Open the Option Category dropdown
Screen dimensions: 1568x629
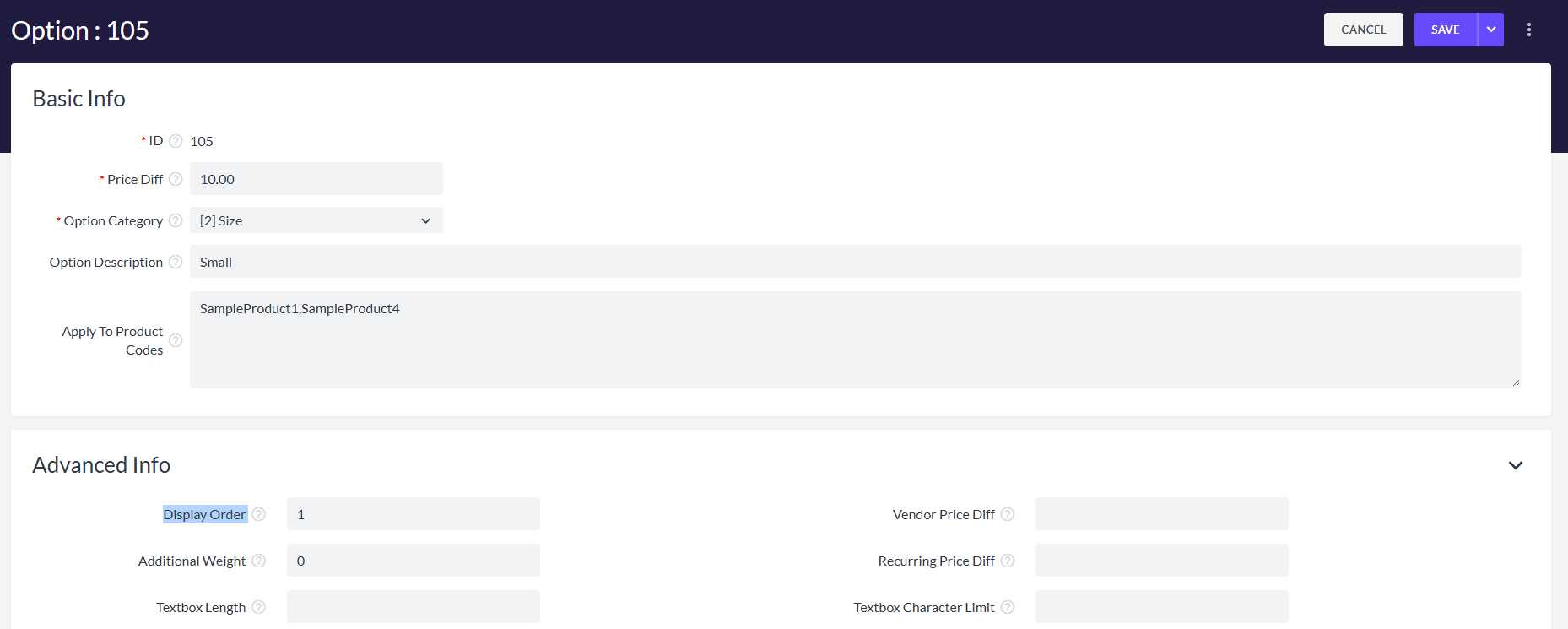tap(316, 220)
